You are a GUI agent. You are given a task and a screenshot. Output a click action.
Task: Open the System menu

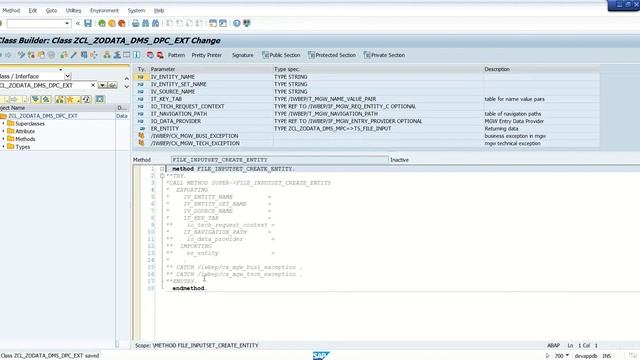136,10
